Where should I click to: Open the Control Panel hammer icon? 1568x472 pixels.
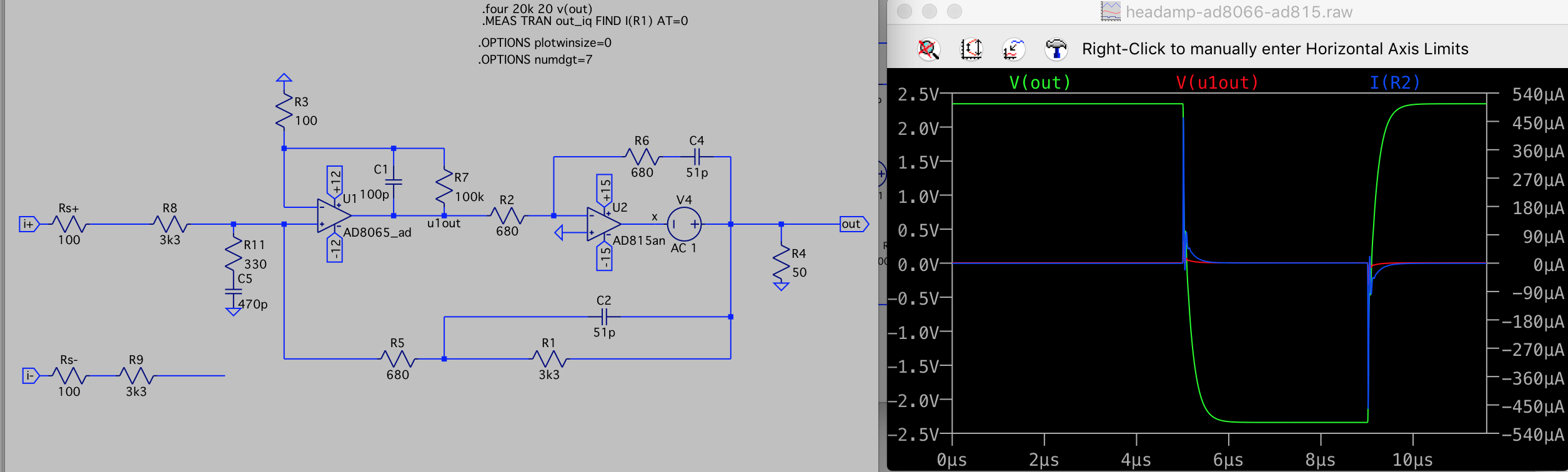coord(1056,49)
